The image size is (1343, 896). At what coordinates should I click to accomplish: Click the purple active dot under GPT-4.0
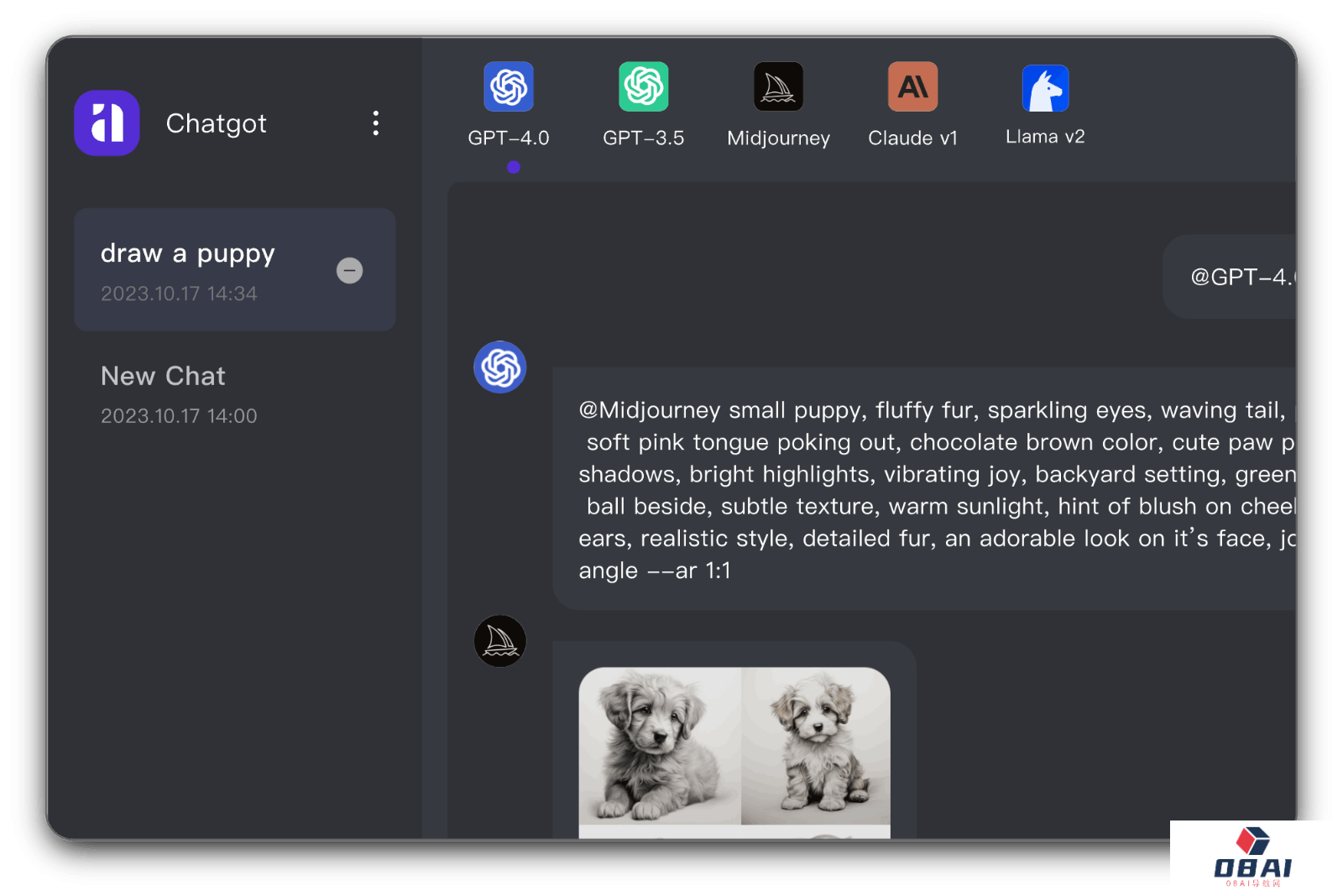514,167
